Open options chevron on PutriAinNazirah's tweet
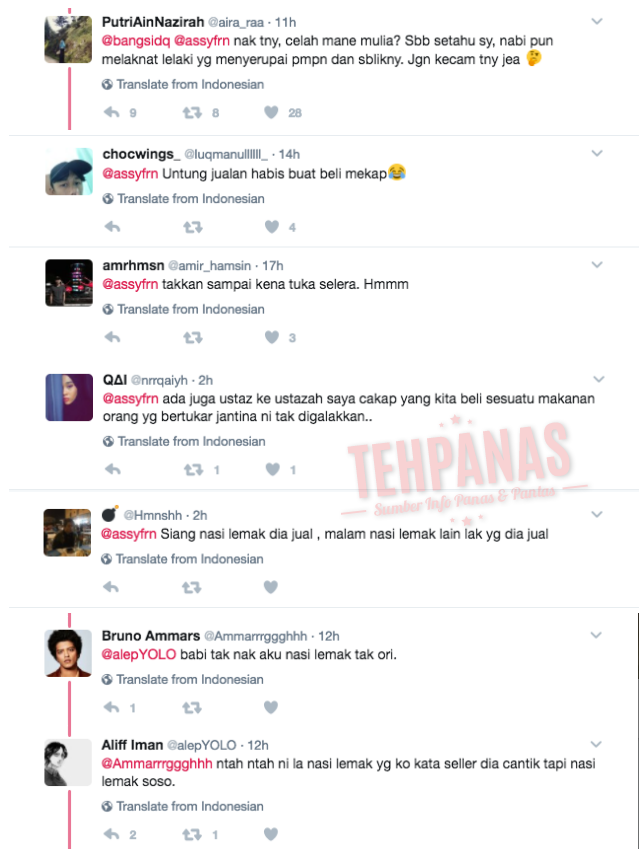640x850 pixels. pos(597,21)
